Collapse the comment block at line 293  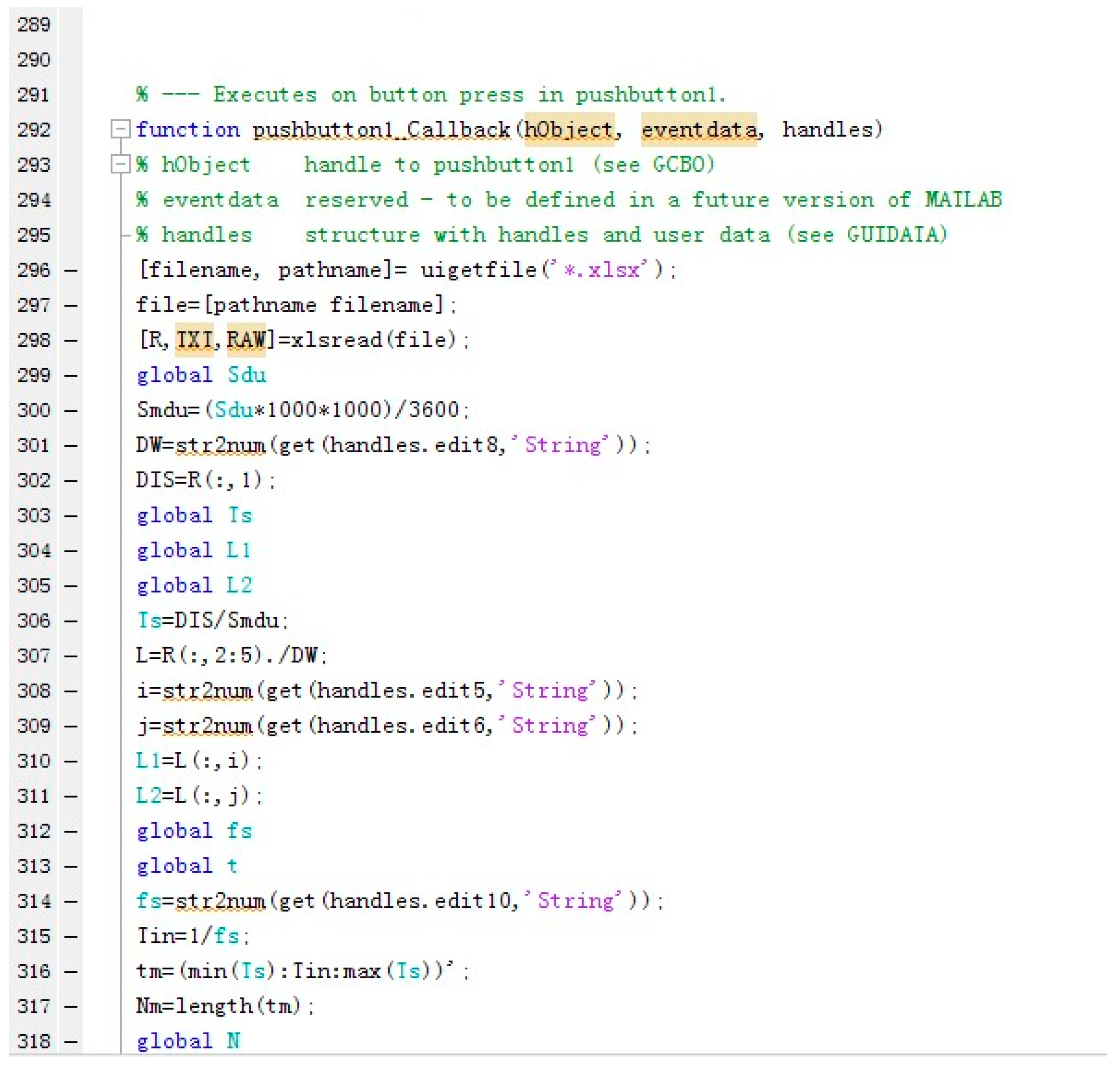click(x=120, y=165)
